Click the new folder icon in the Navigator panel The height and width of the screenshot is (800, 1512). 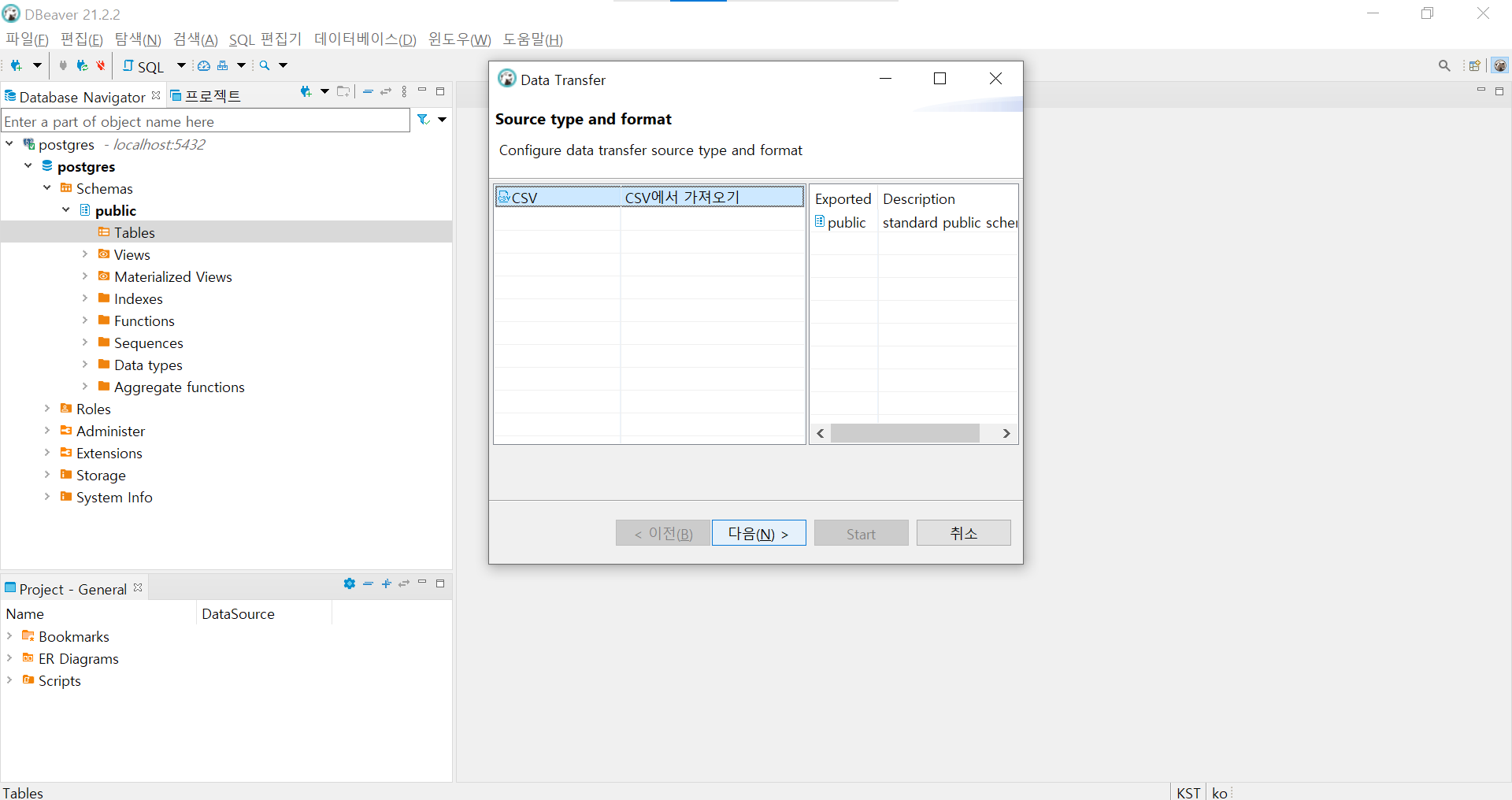[343, 92]
